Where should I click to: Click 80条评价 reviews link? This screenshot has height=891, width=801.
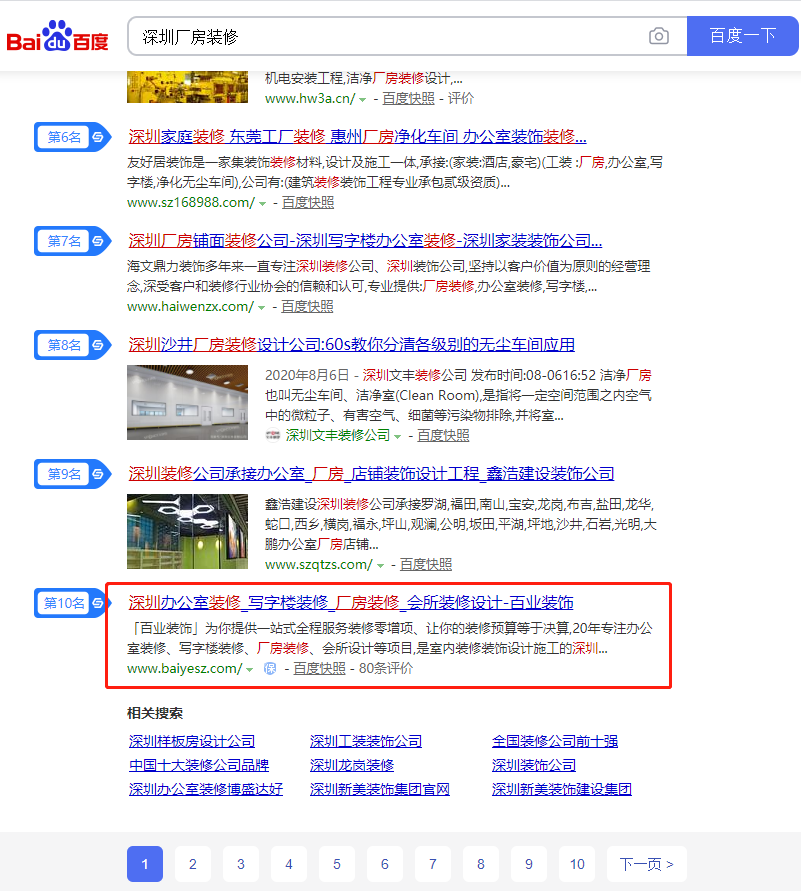click(x=386, y=668)
